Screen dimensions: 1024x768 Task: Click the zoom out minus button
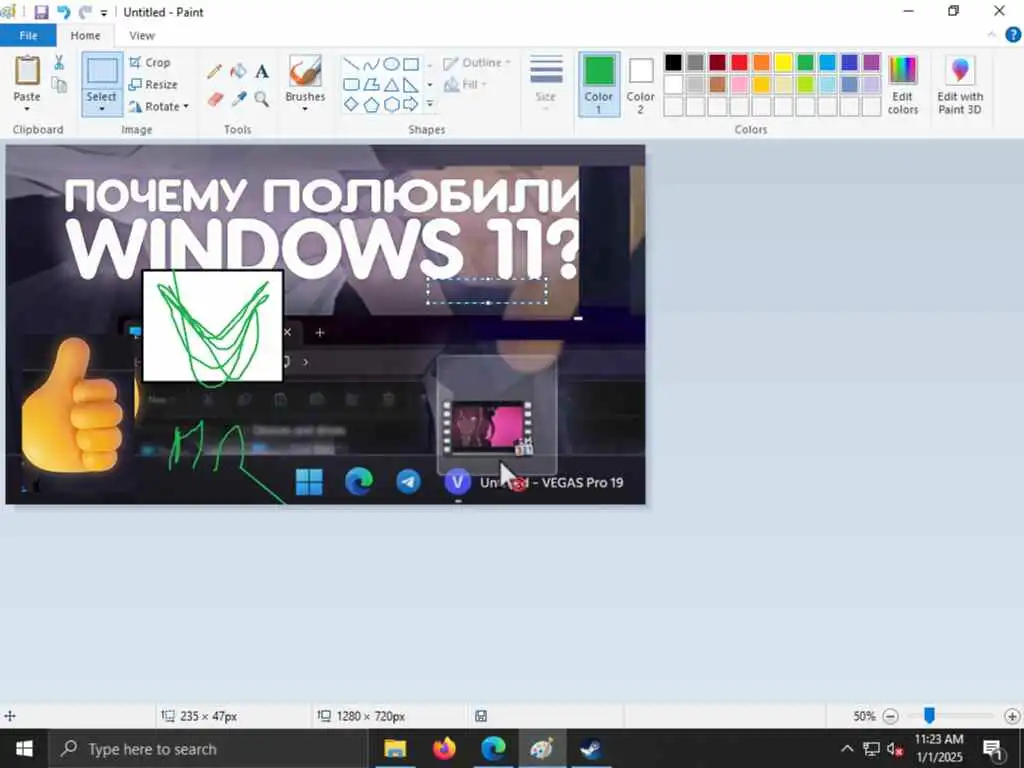coord(890,716)
